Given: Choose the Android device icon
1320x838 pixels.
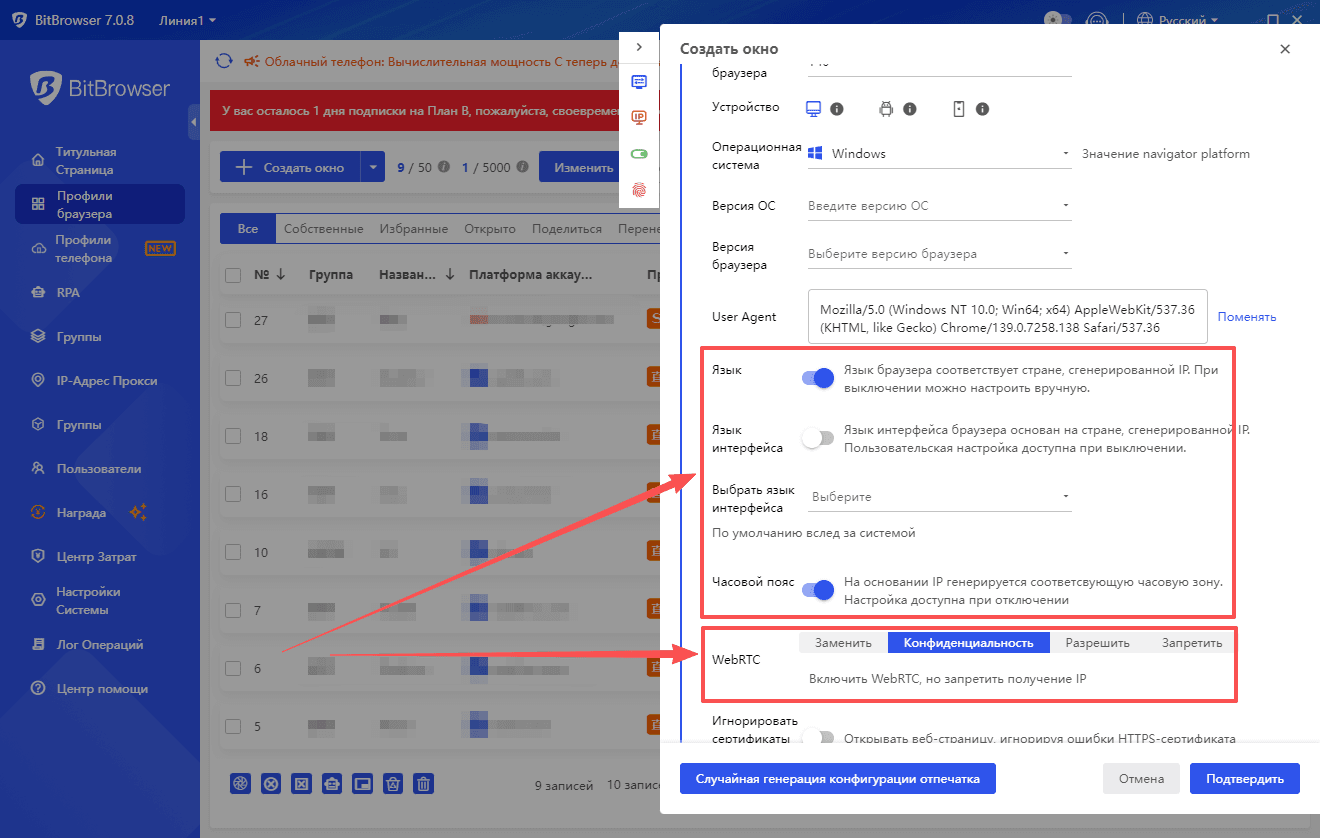Looking at the screenshot, I should [x=885, y=109].
